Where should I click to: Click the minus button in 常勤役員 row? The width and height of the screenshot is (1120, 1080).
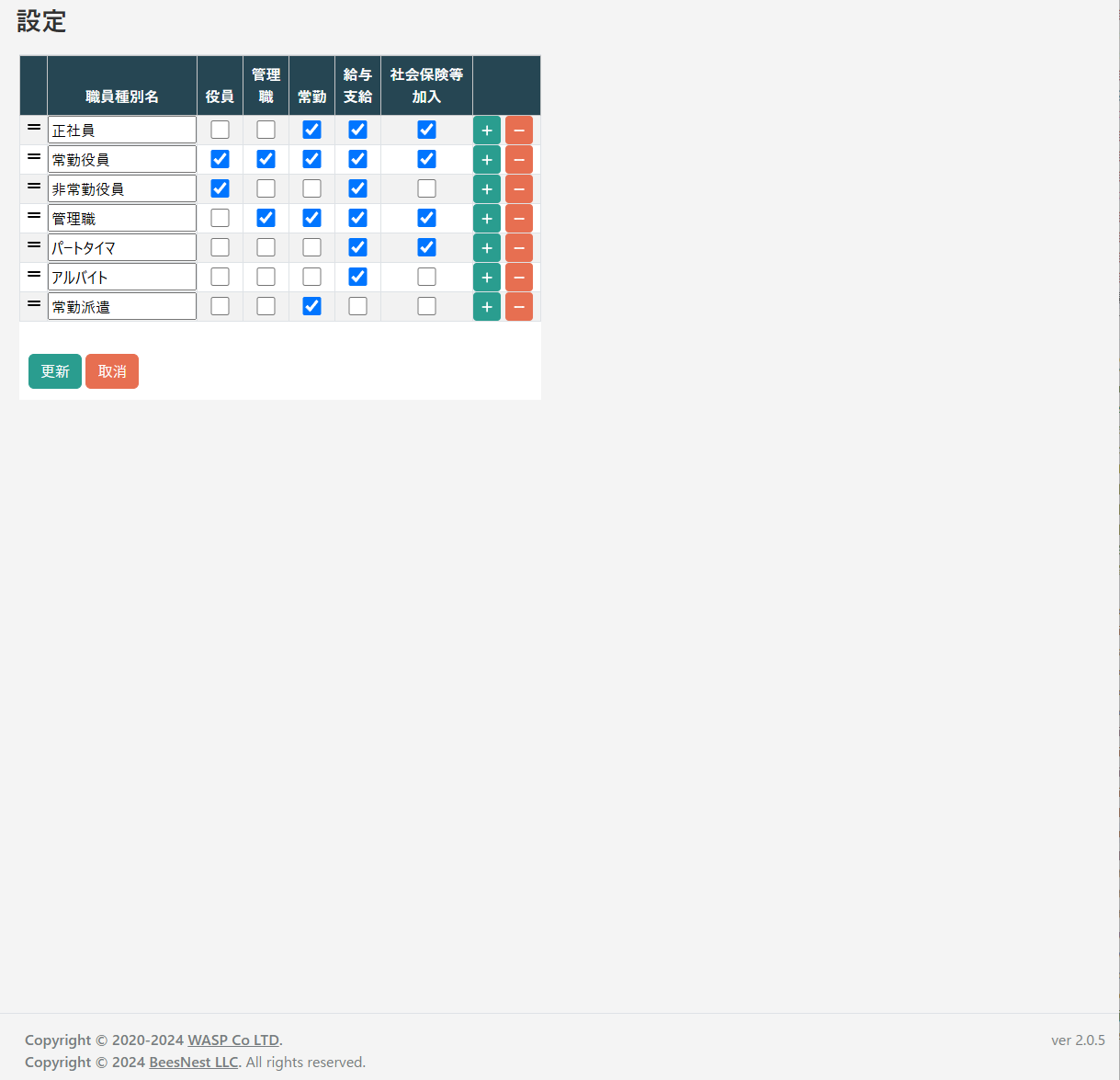click(x=518, y=160)
